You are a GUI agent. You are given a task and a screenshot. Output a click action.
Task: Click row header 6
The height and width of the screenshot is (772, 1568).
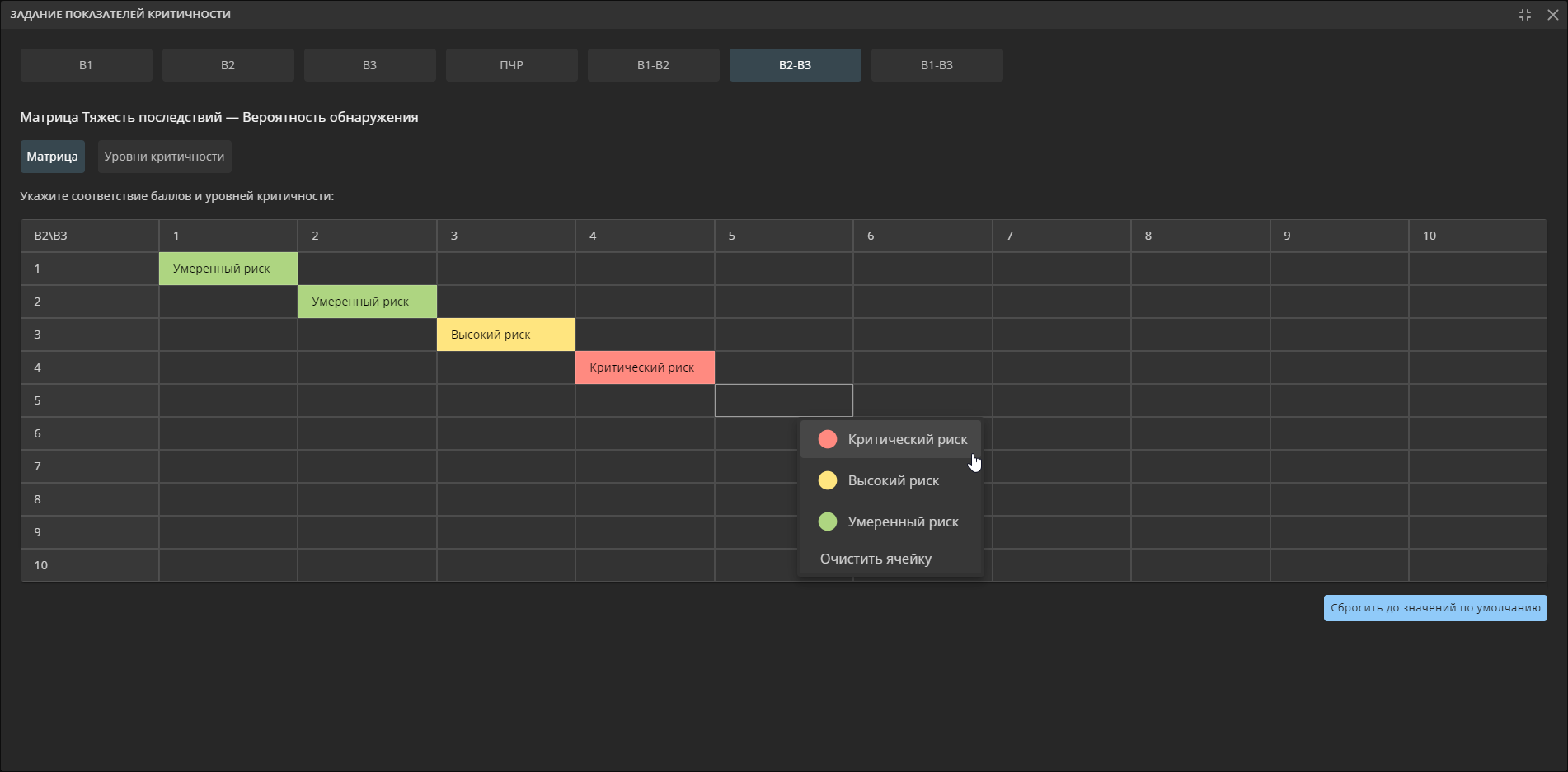[x=90, y=433]
